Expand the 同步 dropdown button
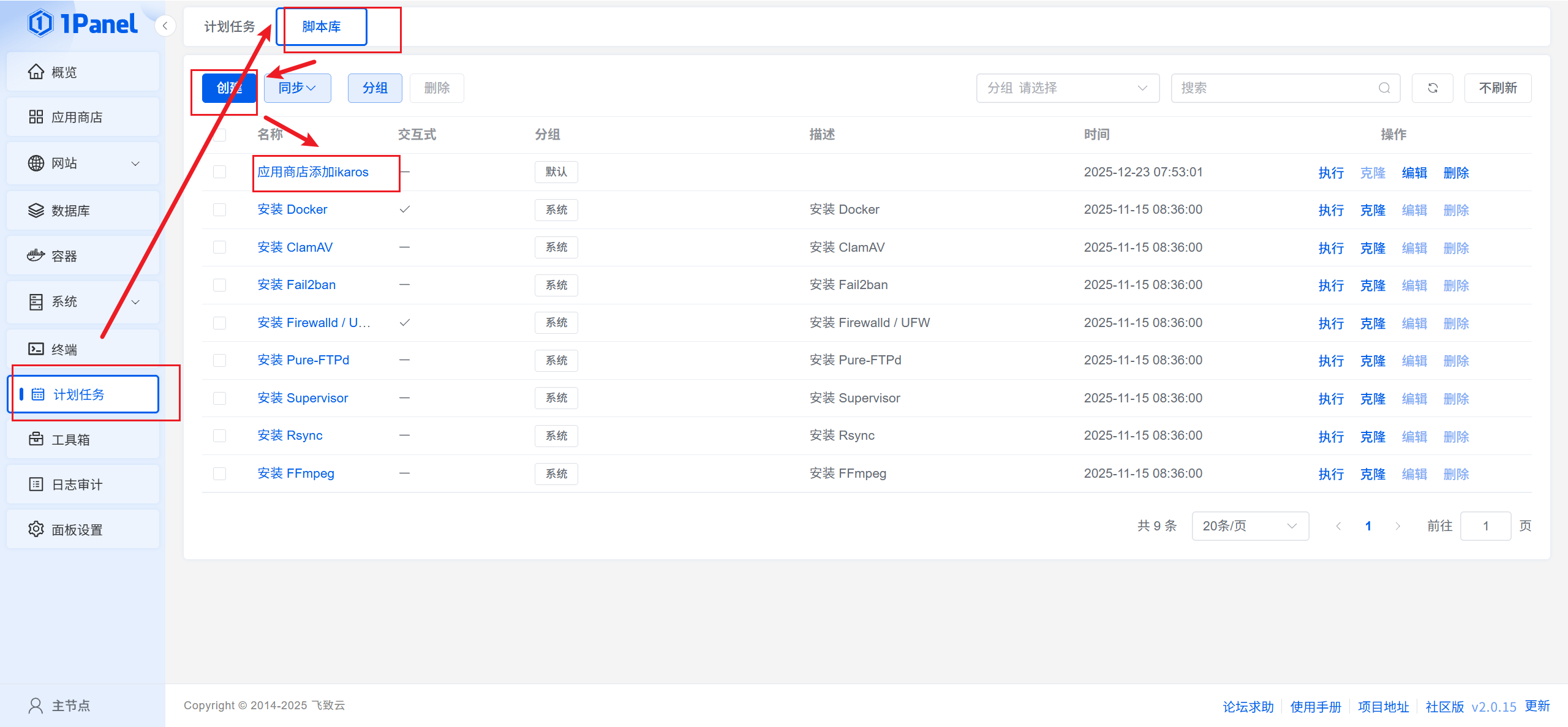 pyautogui.click(x=297, y=88)
